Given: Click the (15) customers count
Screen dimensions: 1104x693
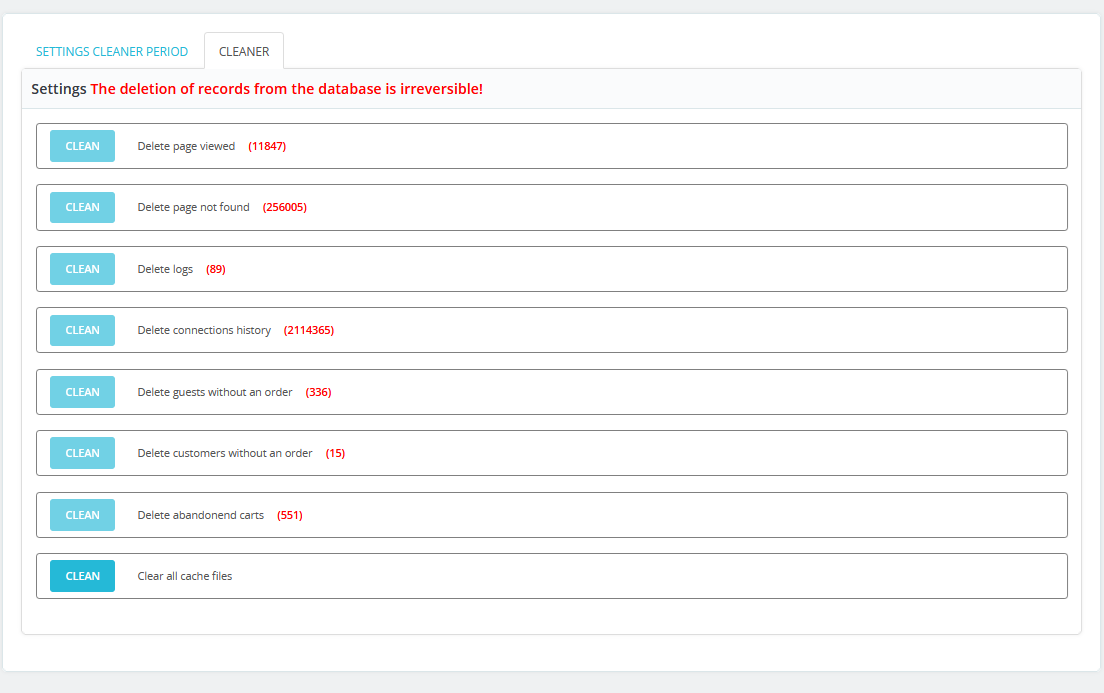Looking at the screenshot, I should (335, 454).
